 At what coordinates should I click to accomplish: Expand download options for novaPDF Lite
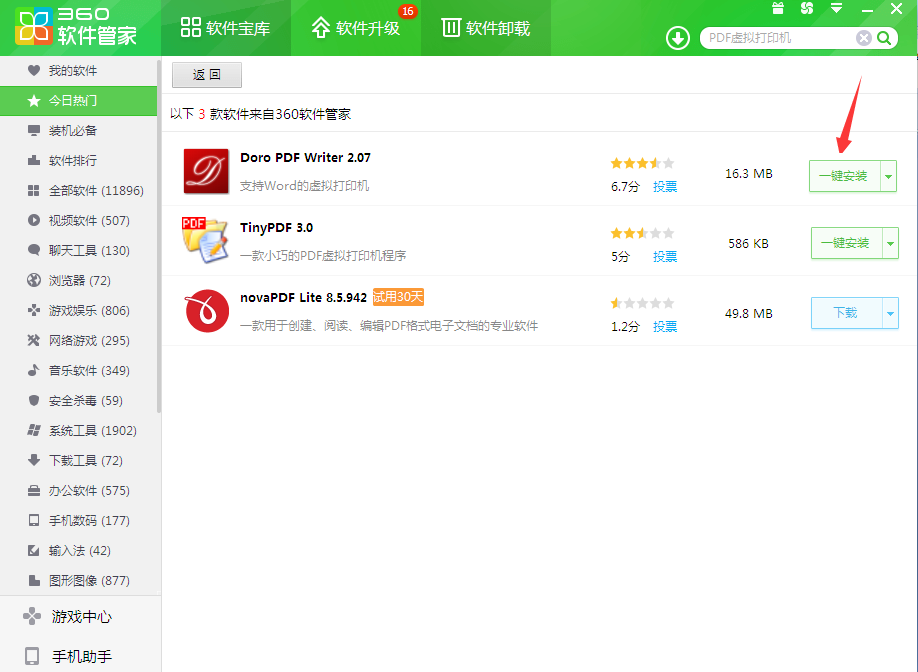[x=890, y=313]
